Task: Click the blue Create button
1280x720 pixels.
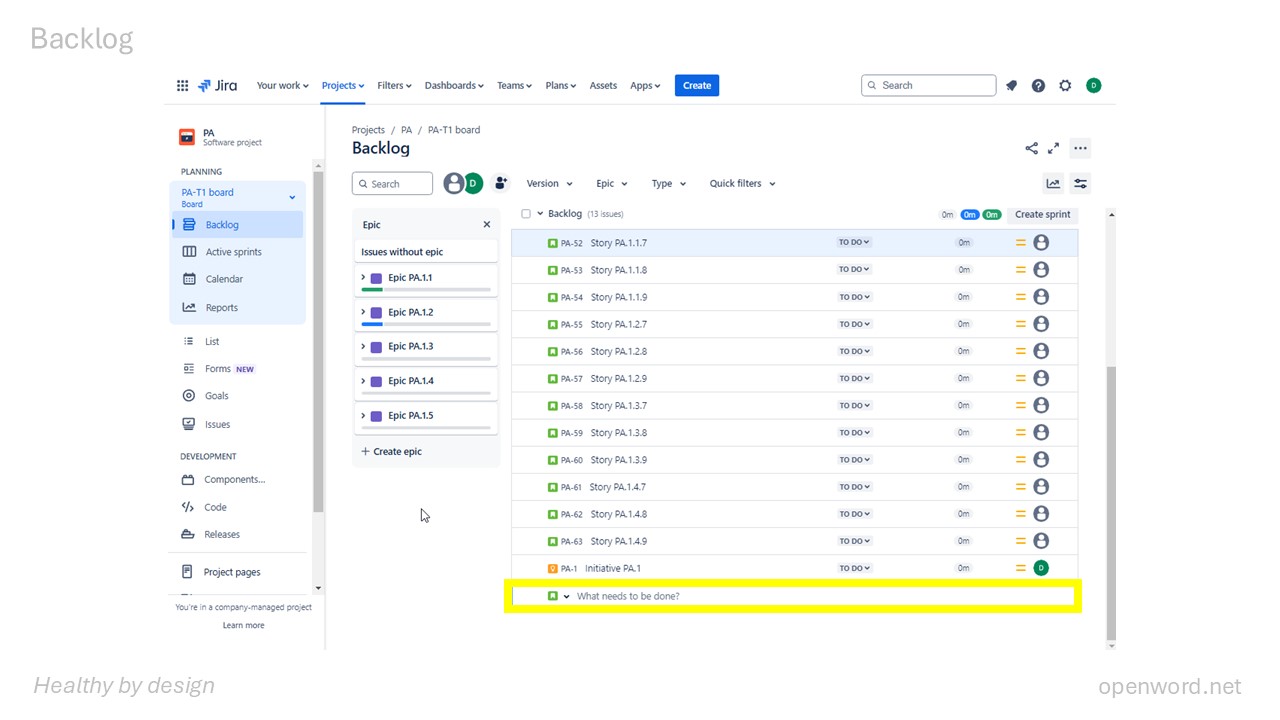Action: click(697, 86)
